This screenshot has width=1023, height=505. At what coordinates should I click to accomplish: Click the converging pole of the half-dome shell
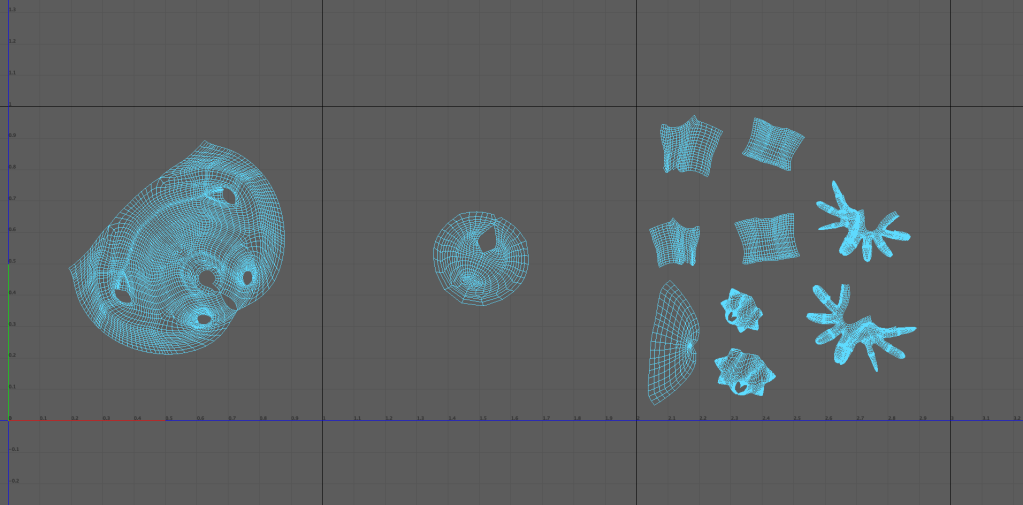point(690,345)
